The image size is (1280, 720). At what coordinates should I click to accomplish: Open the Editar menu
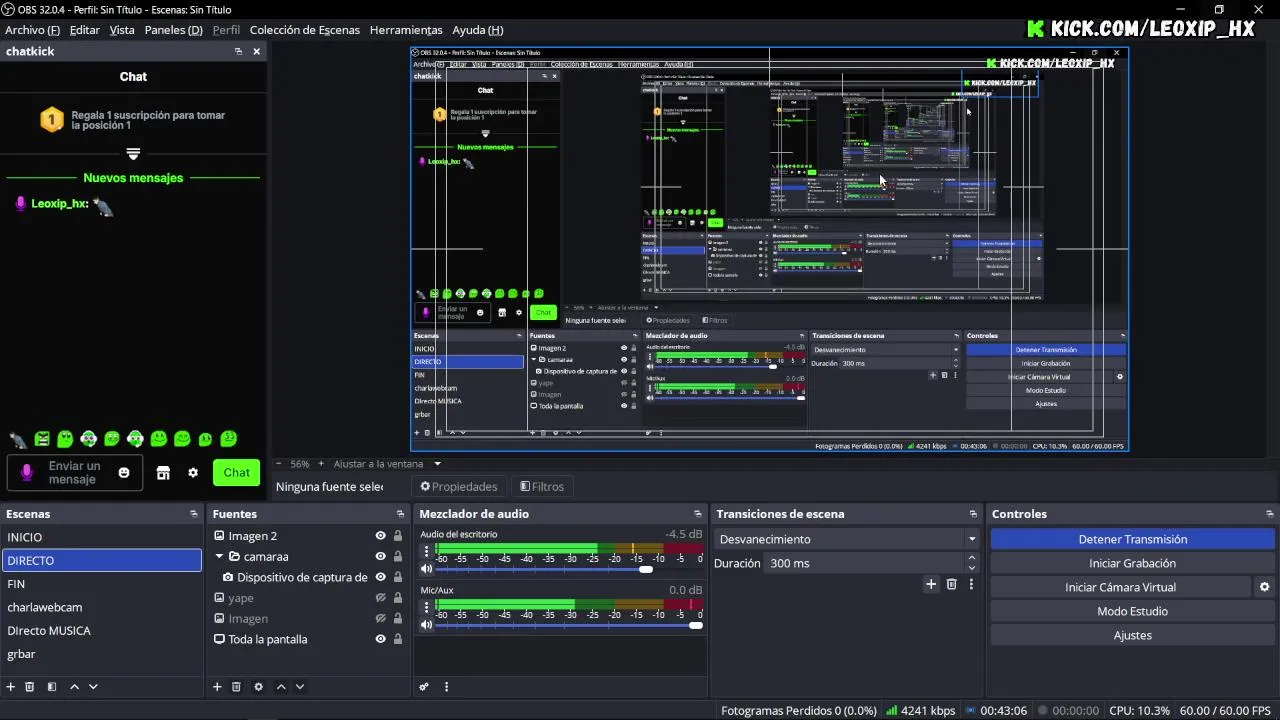point(84,30)
